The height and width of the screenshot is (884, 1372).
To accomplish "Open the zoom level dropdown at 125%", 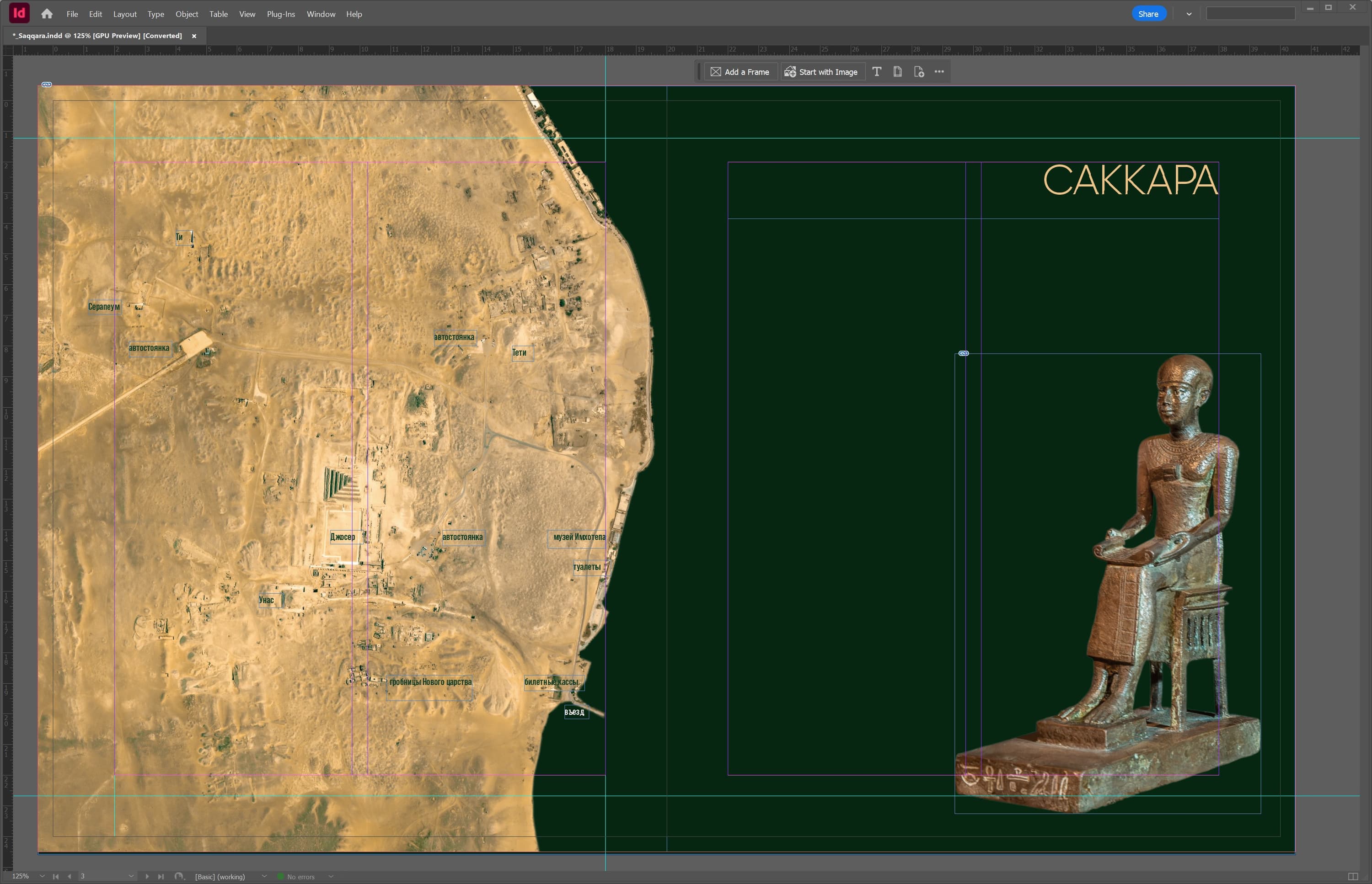I will (42, 877).
